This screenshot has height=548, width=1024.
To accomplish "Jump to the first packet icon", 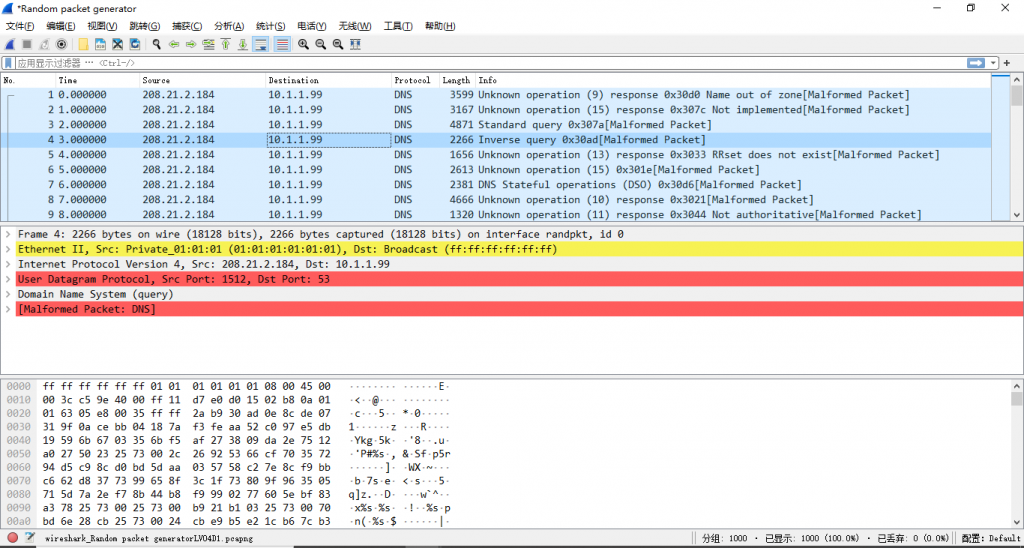I will tap(225, 44).
